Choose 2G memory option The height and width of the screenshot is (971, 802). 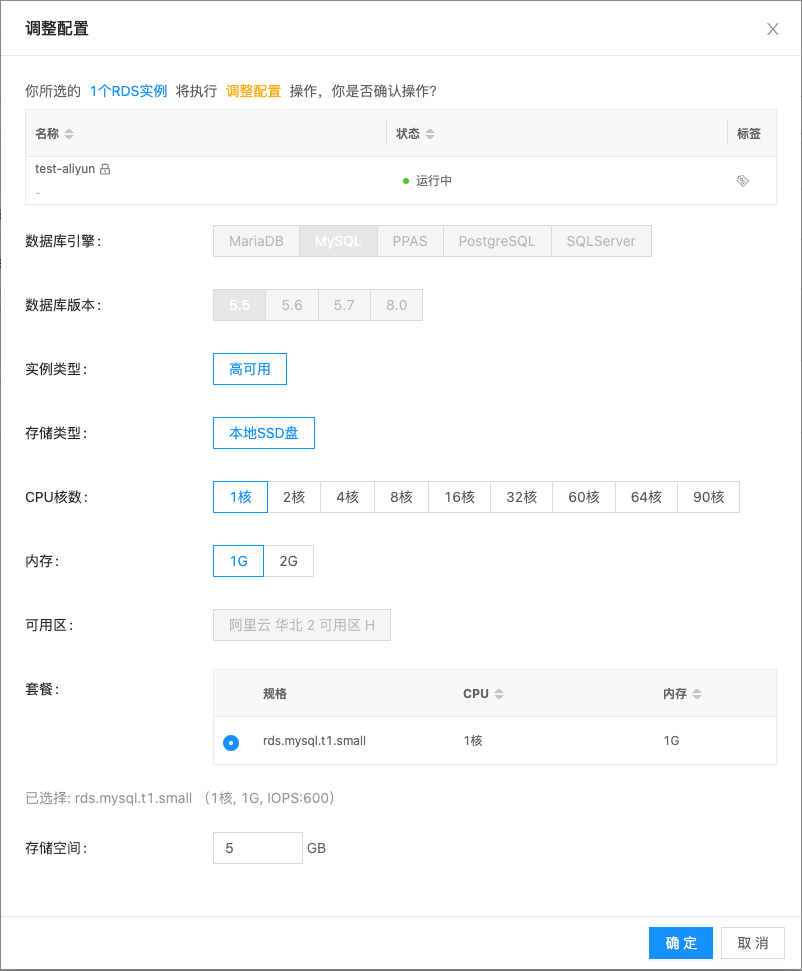click(x=288, y=561)
